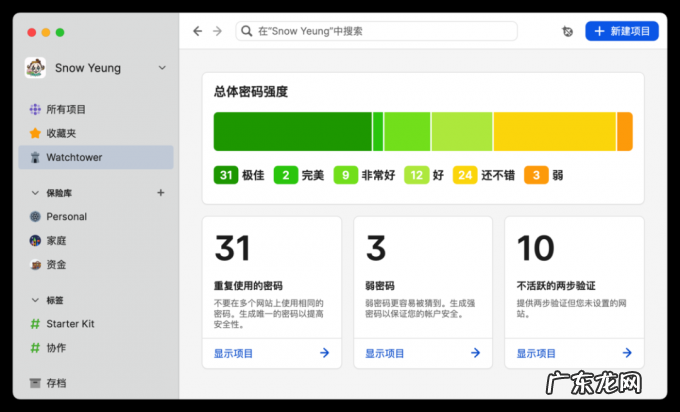Open Snow Yeung account dropdown chevron
This screenshot has height=412, width=680.
tap(162, 68)
